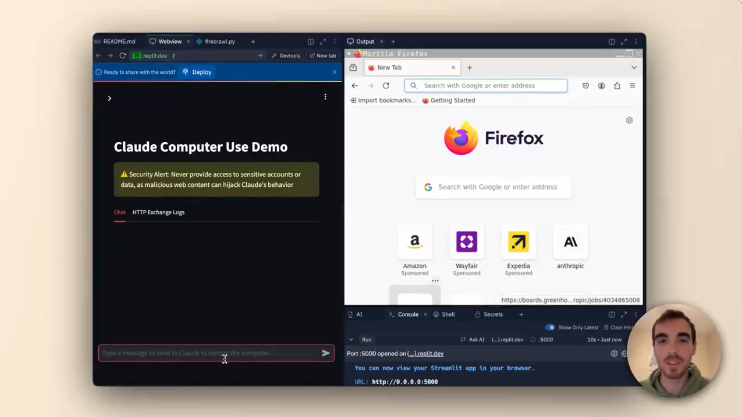Send the message with the arrow icon

326,353
